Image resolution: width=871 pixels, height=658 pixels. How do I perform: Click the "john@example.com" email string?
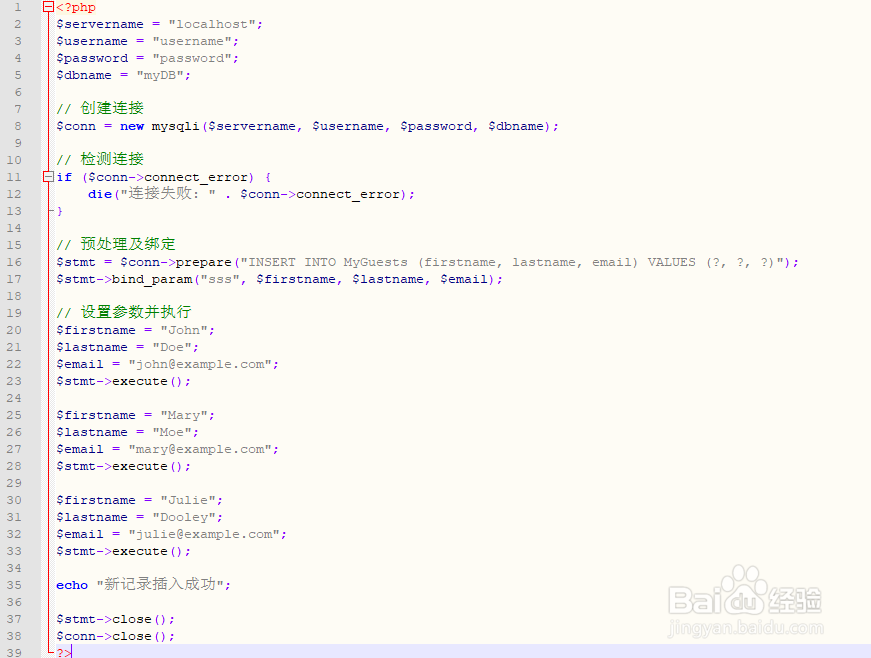tap(200, 363)
